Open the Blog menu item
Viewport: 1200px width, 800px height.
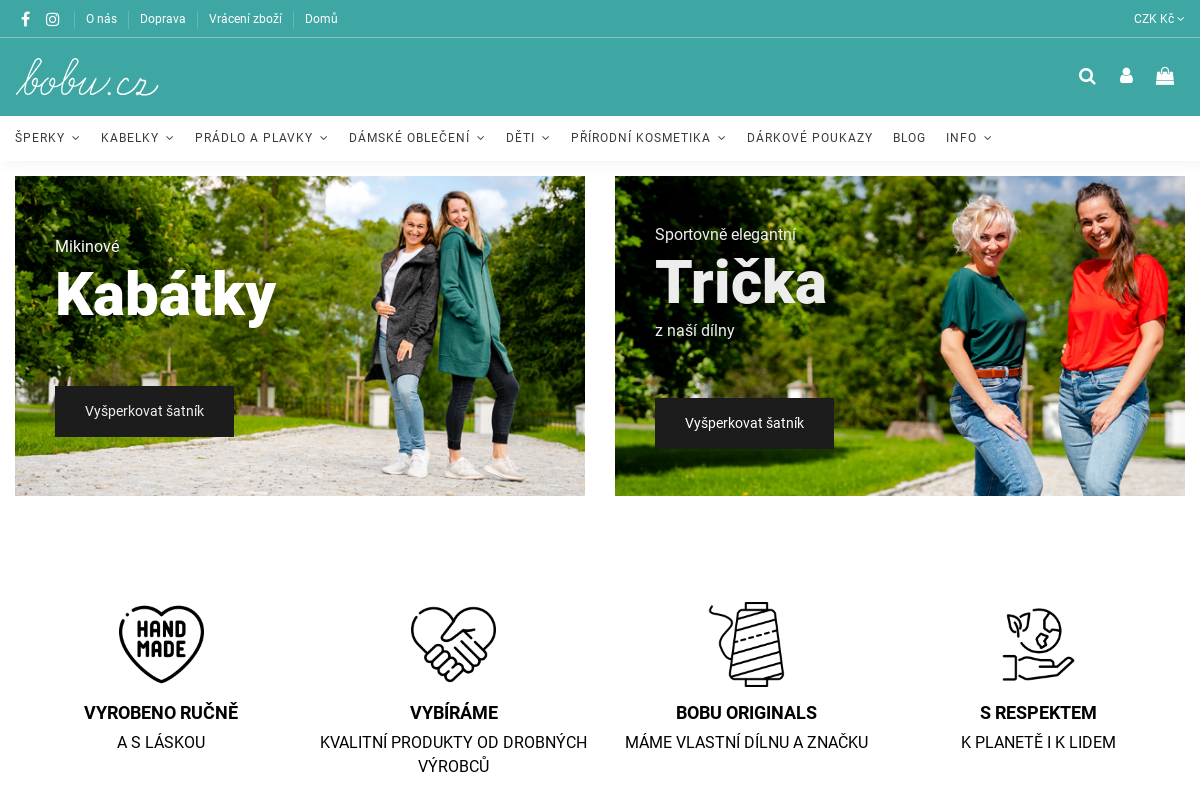click(909, 138)
